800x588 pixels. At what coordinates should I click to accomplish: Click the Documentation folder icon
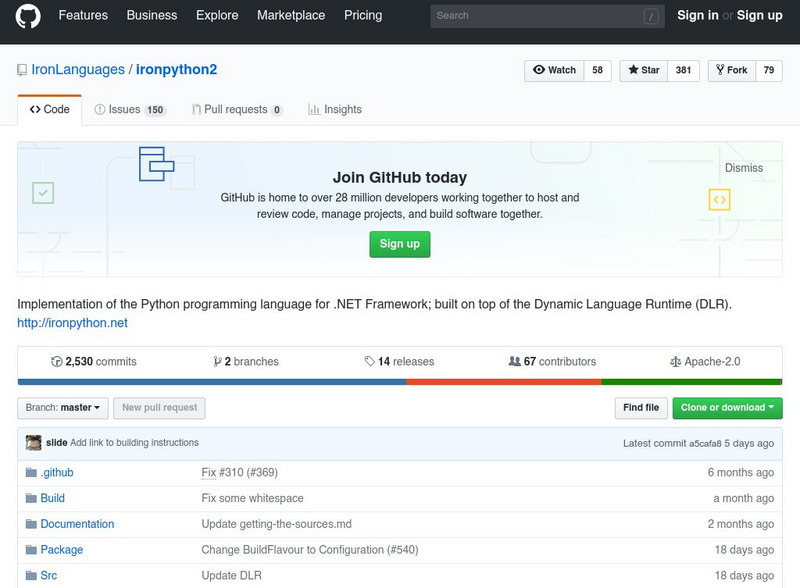(31, 524)
